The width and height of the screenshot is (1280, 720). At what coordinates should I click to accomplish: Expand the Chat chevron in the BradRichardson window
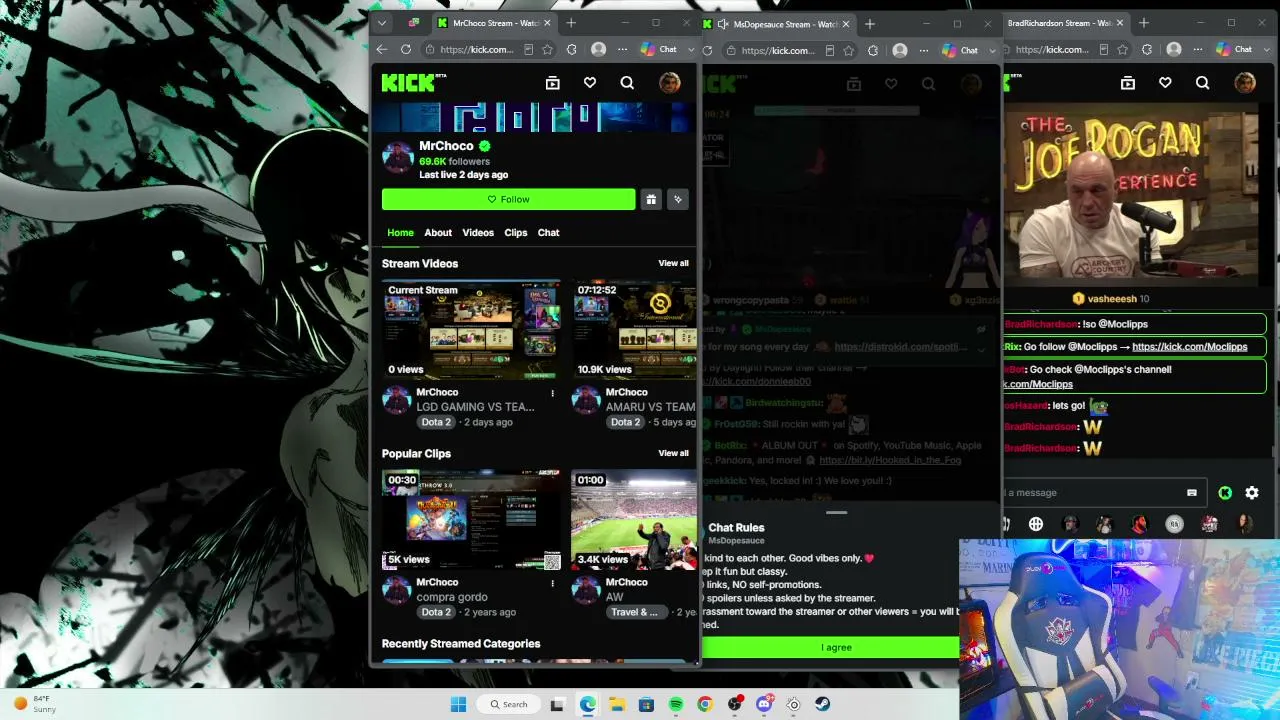coord(1266,49)
